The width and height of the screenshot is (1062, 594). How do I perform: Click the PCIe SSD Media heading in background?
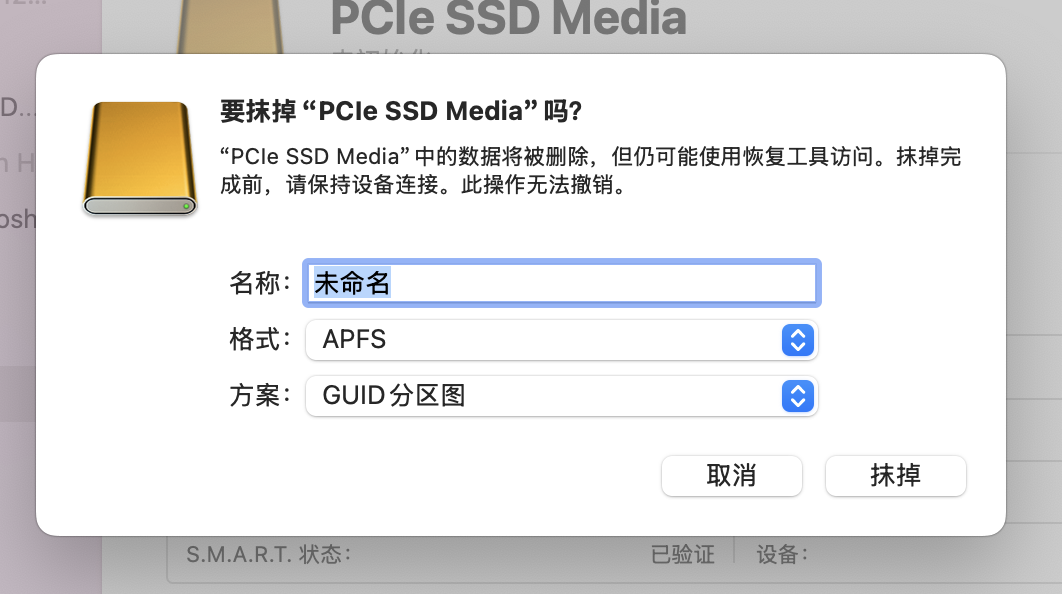pyautogui.click(x=508, y=18)
